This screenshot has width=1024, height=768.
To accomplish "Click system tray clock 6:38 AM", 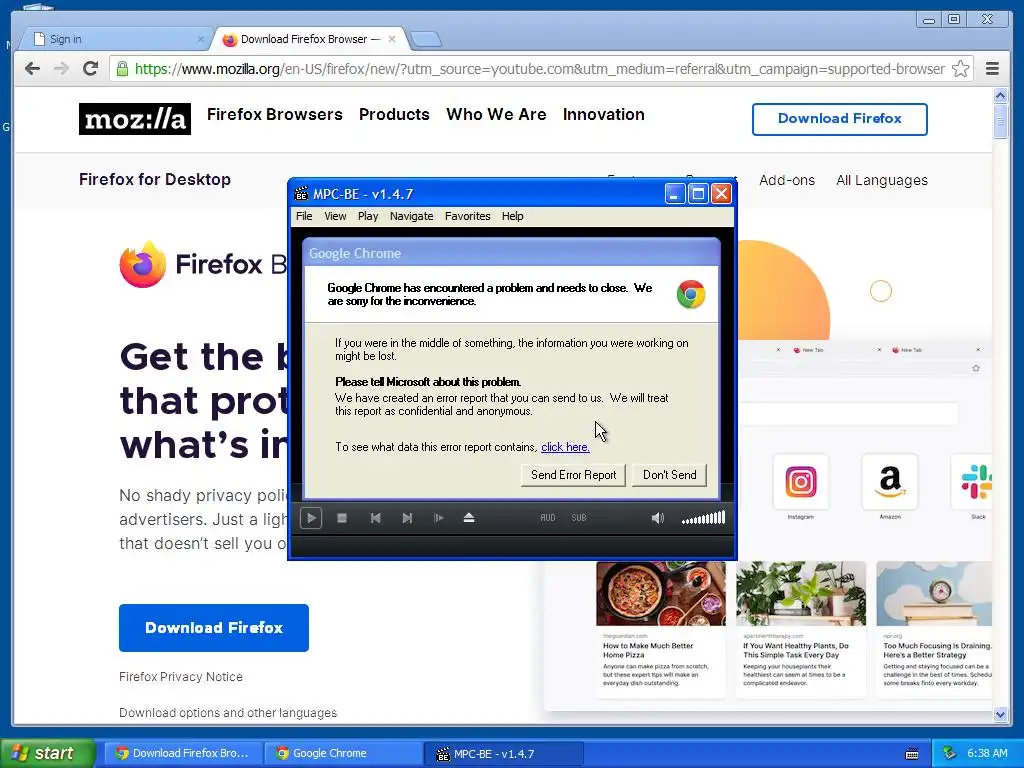I will (x=987, y=753).
